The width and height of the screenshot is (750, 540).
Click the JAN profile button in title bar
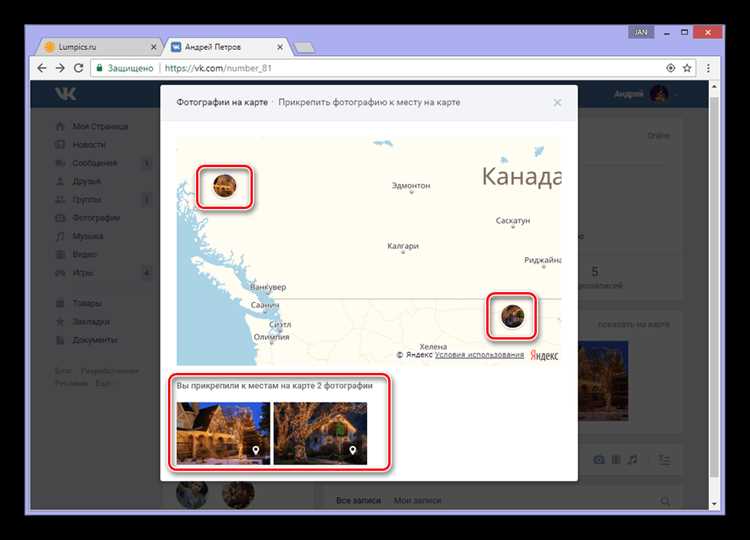(641, 32)
